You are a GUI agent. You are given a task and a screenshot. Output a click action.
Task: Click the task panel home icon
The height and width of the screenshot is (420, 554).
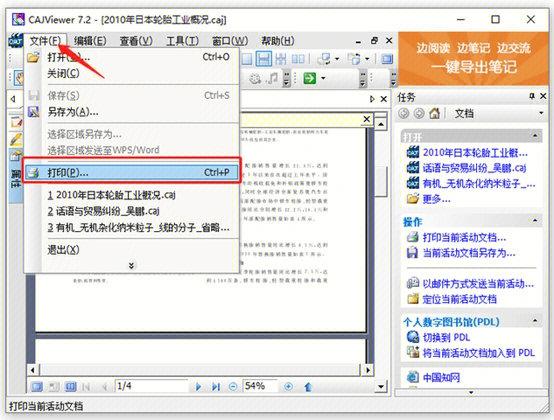click(435, 113)
